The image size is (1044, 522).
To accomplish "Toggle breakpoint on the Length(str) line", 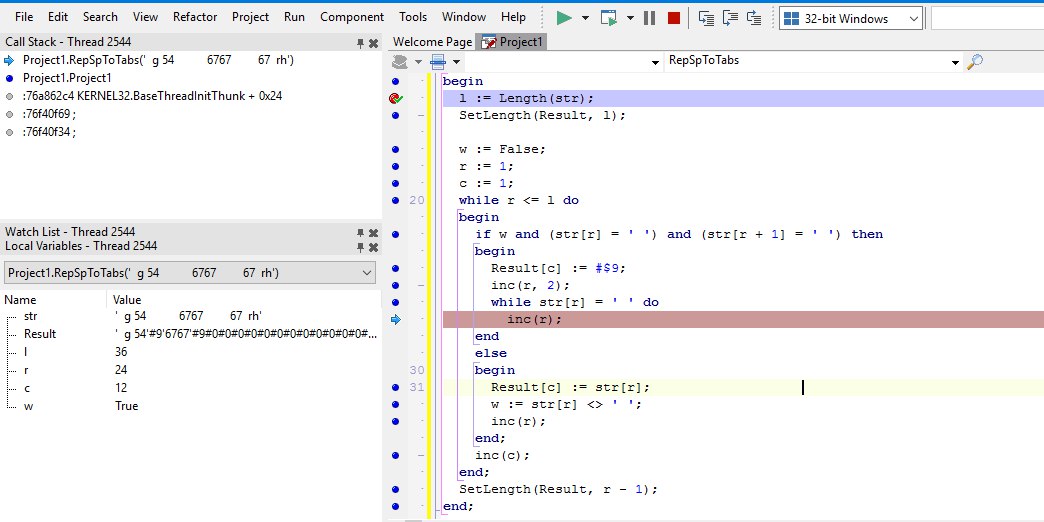I will [x=395, y=99].
